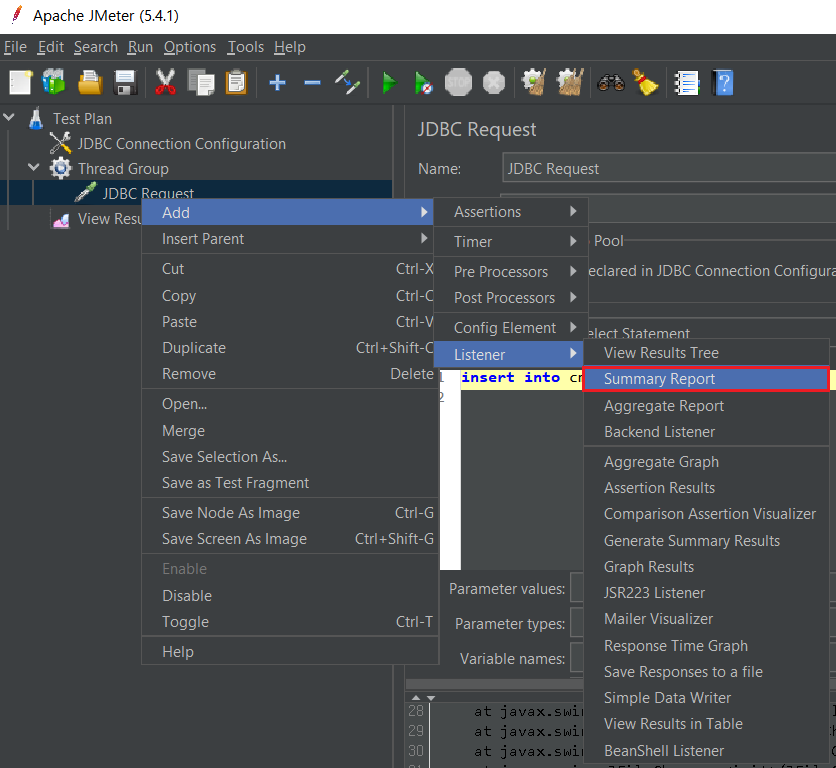Click Start no pauses icon

(424, 83)
